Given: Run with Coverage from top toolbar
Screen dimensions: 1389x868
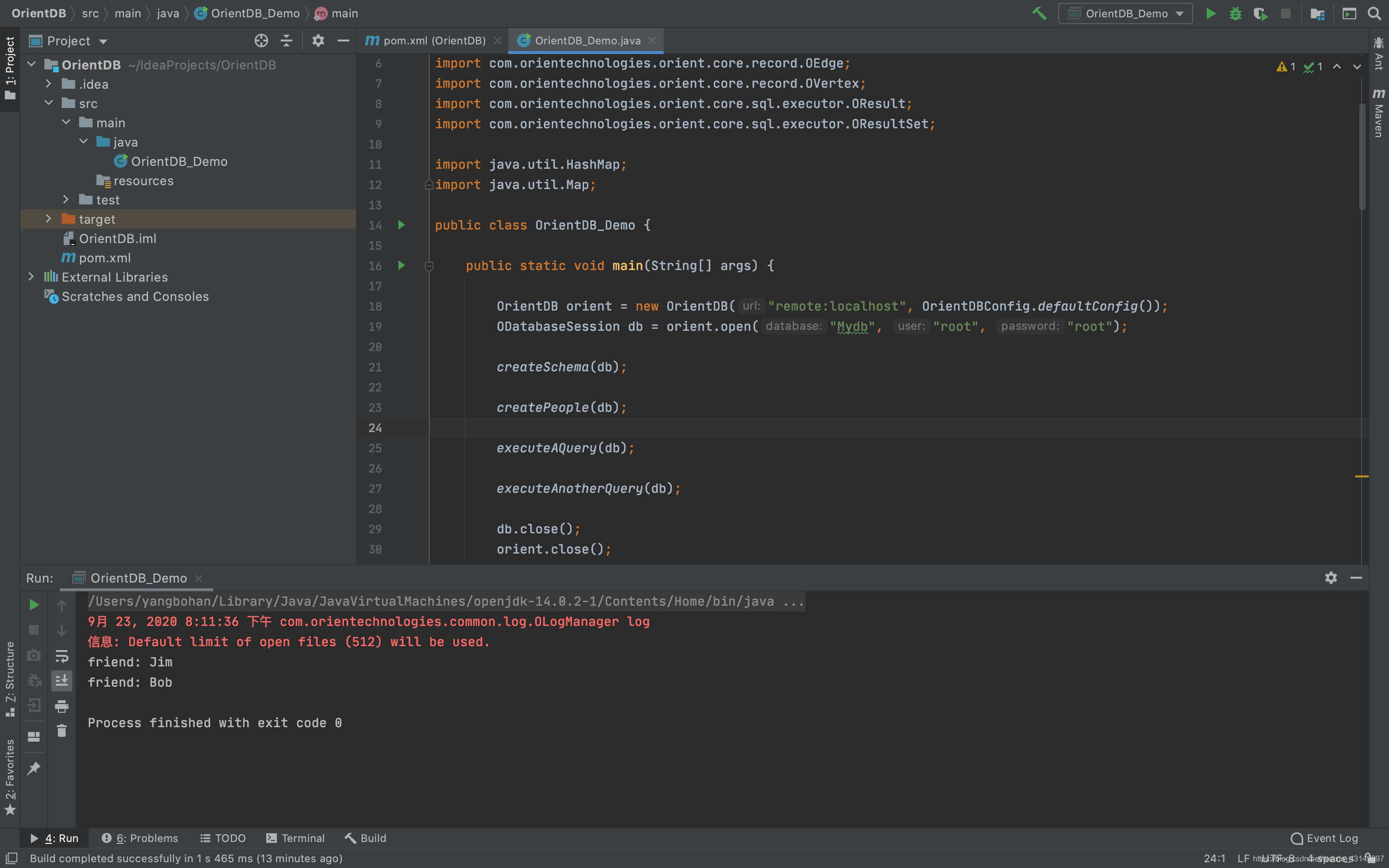Looking at the screenshot, I should [x=1260, y=13].
